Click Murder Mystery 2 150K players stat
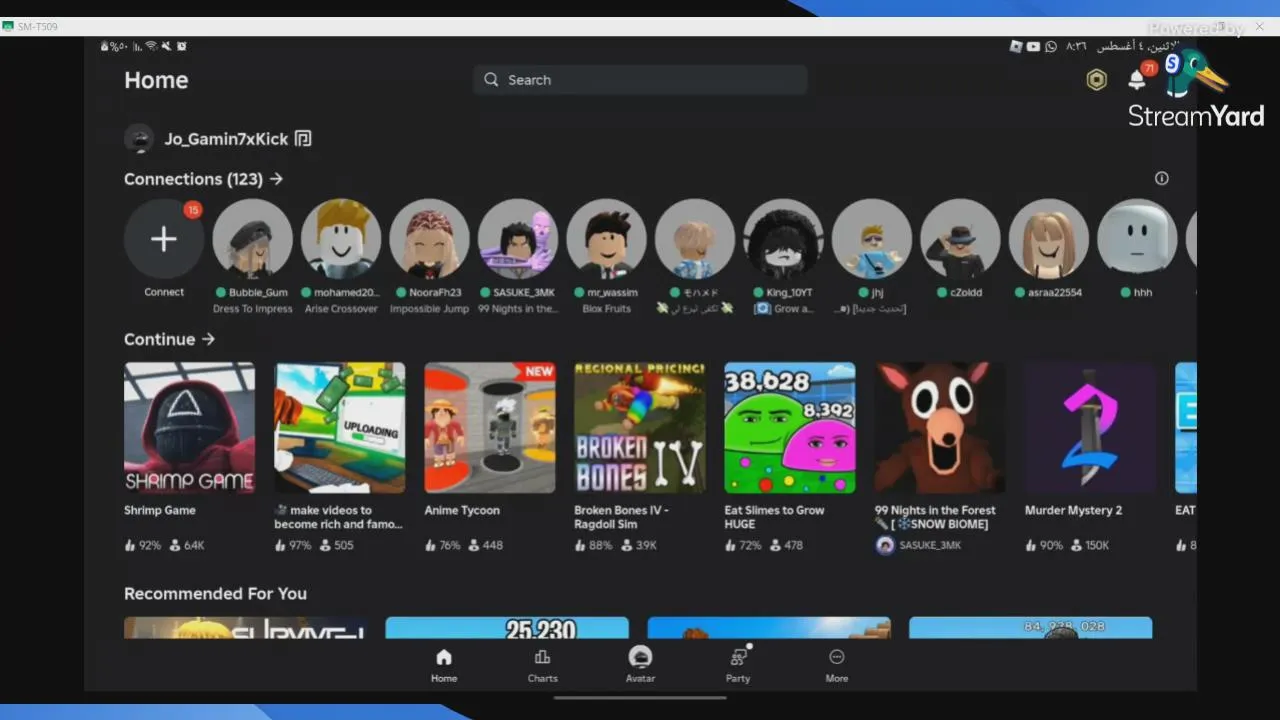This screenshot has height=720, width=1280. [x=1089, y=545]
